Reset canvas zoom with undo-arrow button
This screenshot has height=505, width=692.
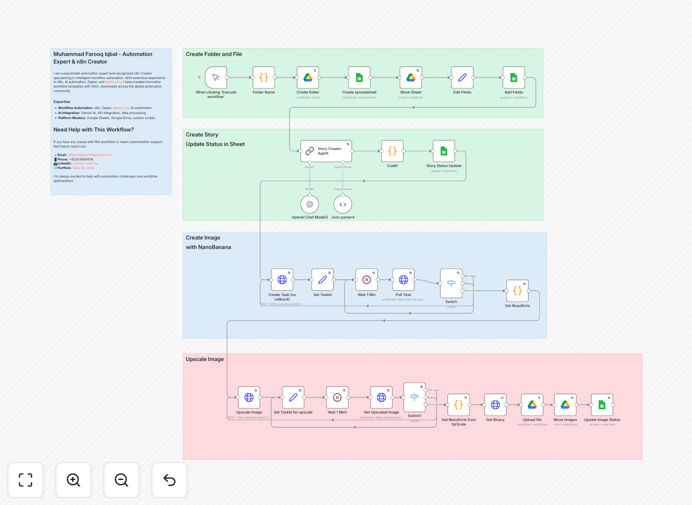pyautogui.click(x=169, y=480)
